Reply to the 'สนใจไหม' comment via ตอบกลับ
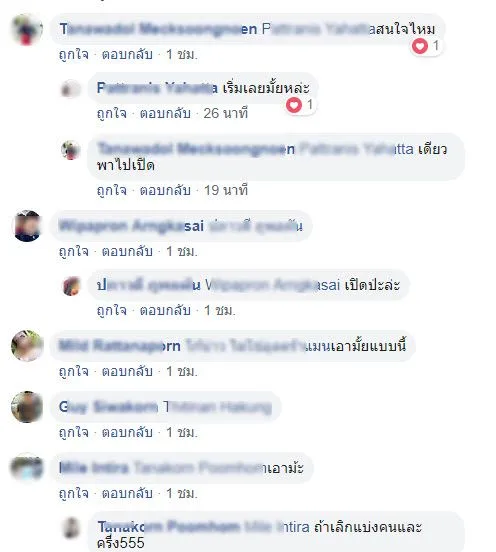 (x=127, y=55)
